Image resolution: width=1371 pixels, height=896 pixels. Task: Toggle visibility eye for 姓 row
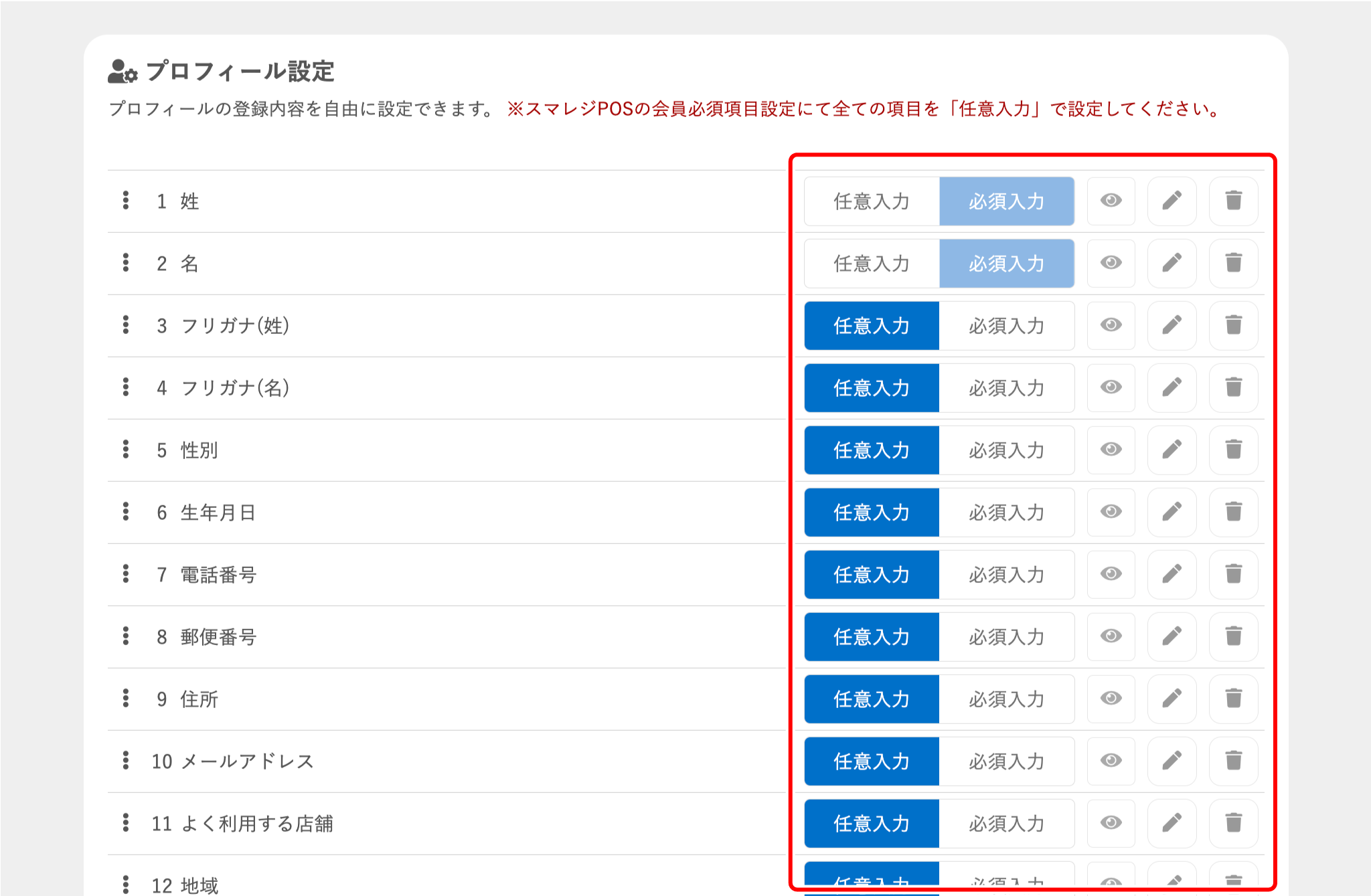point(1111,201)
